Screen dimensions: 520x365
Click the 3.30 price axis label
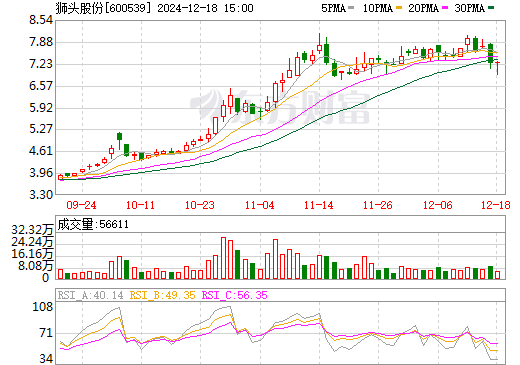pyautogui.click(x=41, y=194)
